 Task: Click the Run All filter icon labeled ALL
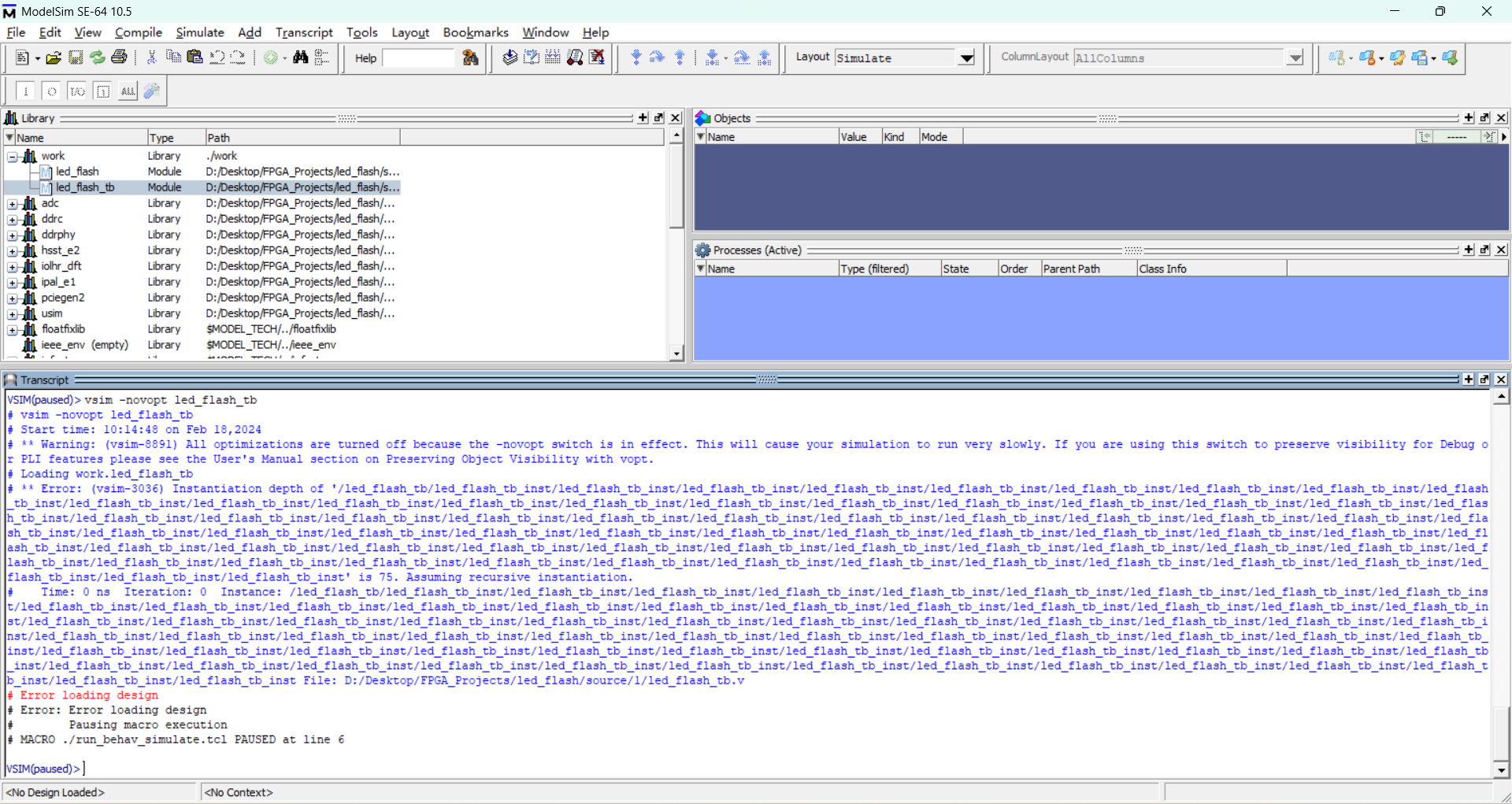128,91
